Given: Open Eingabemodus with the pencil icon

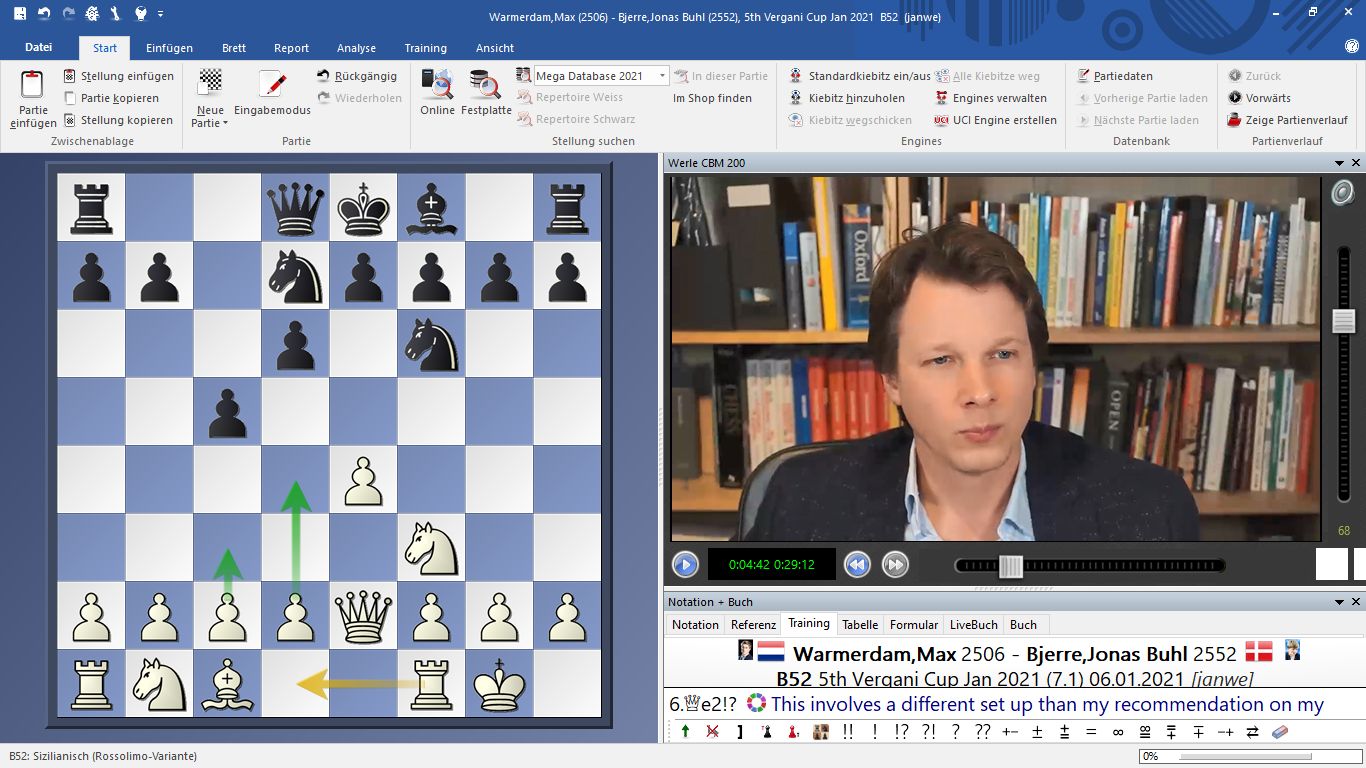Looking at the screenshot, I should (271, 86).
